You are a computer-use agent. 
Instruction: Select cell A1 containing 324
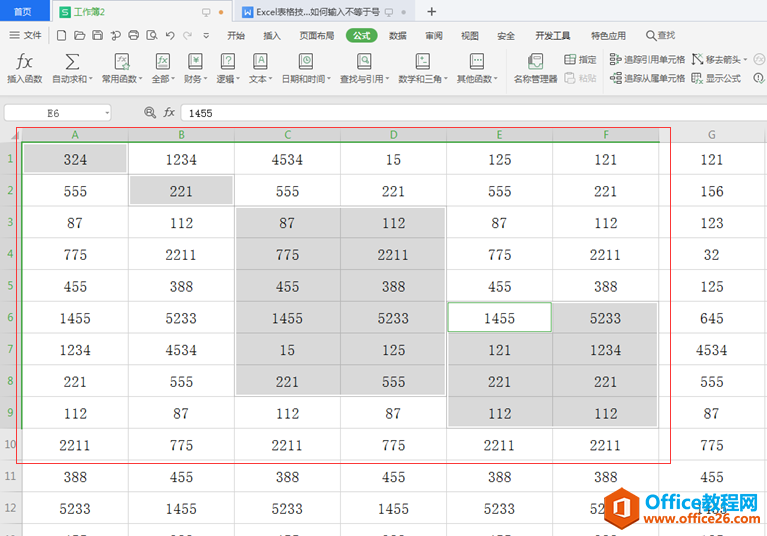(75, 159)
